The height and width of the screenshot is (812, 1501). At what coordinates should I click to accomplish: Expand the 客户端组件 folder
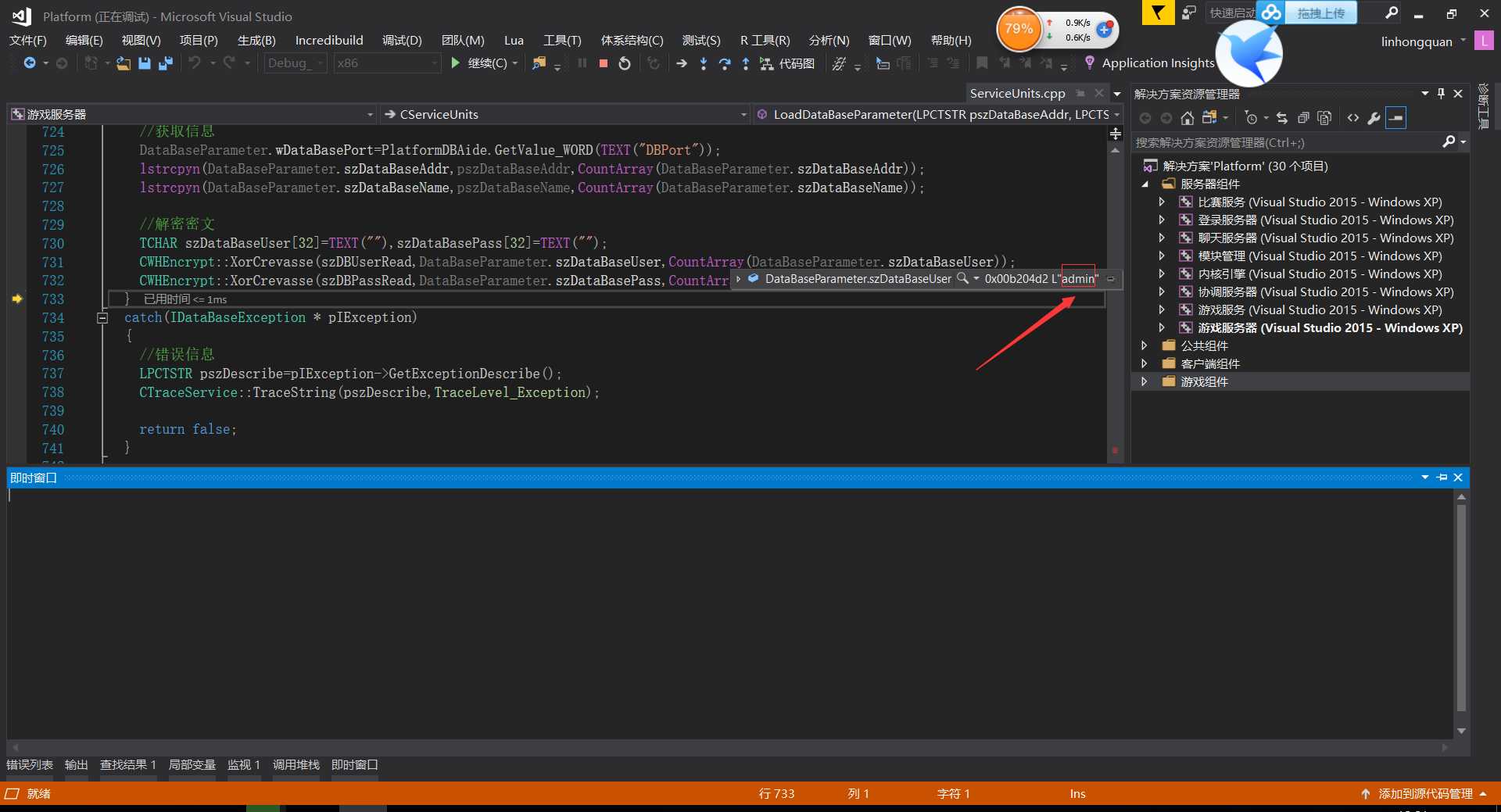tap(1144, 363)
